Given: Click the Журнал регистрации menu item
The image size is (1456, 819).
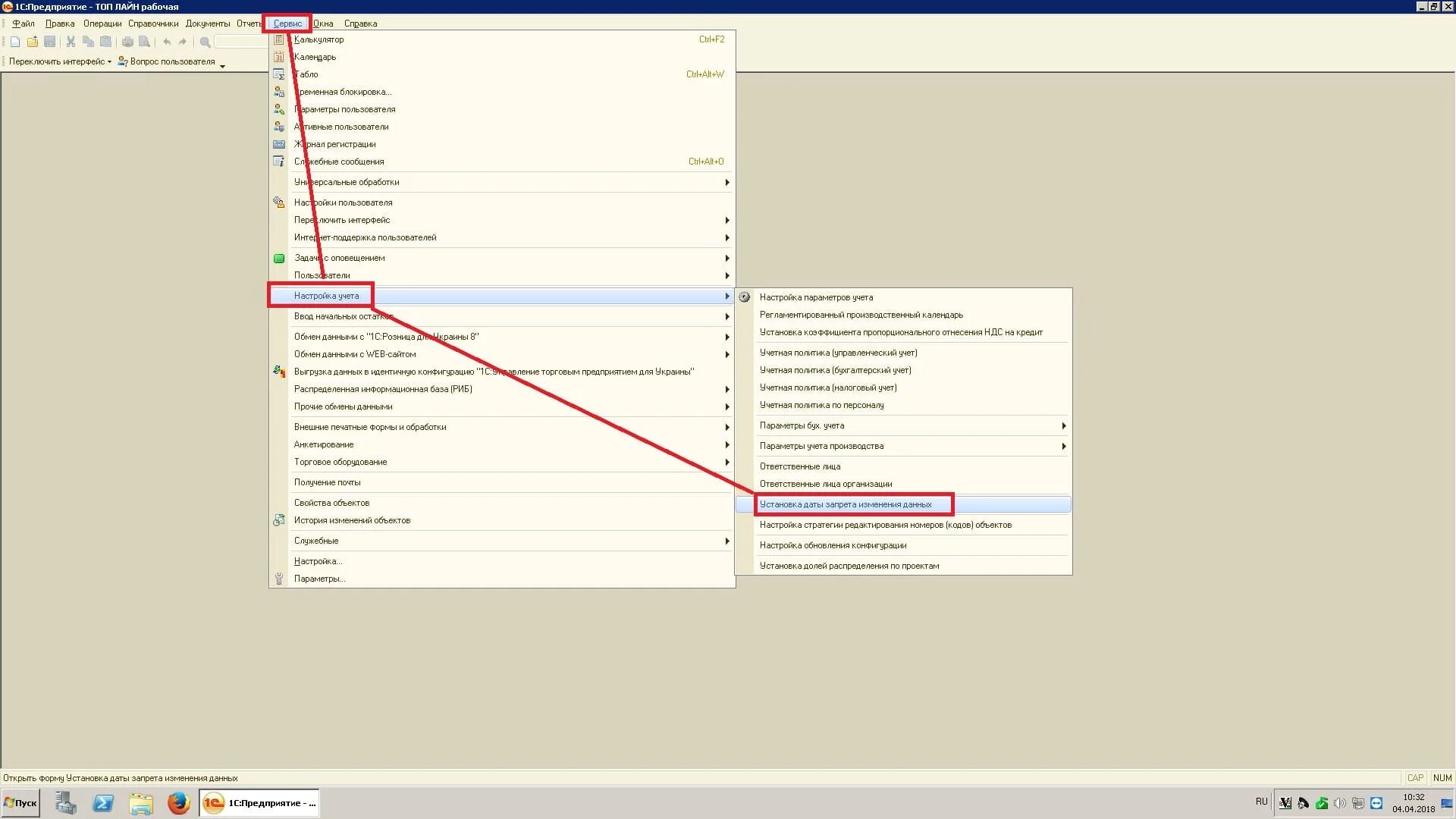Looking at the screenshot, I should [334, 144].
